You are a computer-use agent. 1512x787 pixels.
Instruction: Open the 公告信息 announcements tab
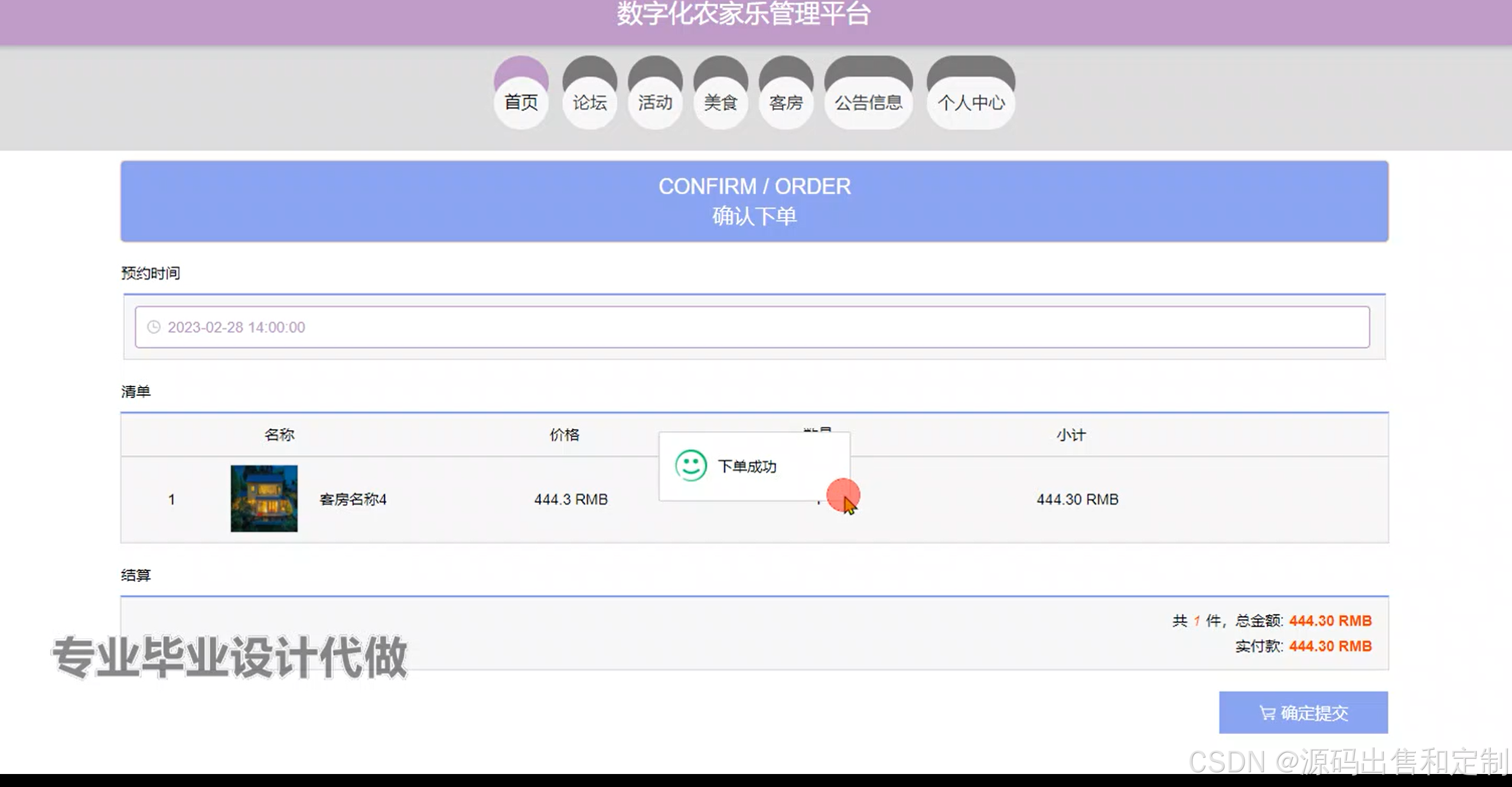point(868,102)
